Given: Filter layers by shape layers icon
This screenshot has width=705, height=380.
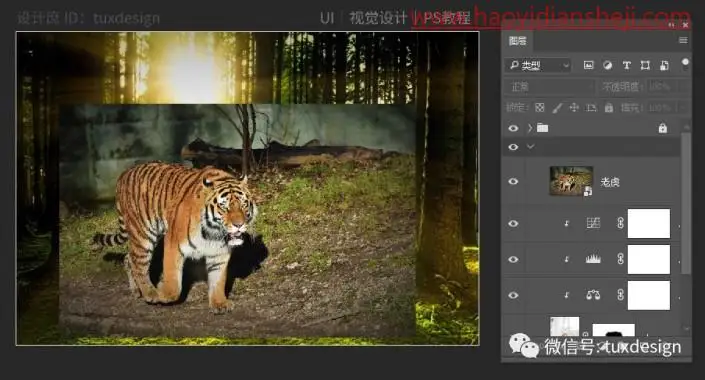Looking at the screenshot, I should pyautogui.click(x=645, y=65).
